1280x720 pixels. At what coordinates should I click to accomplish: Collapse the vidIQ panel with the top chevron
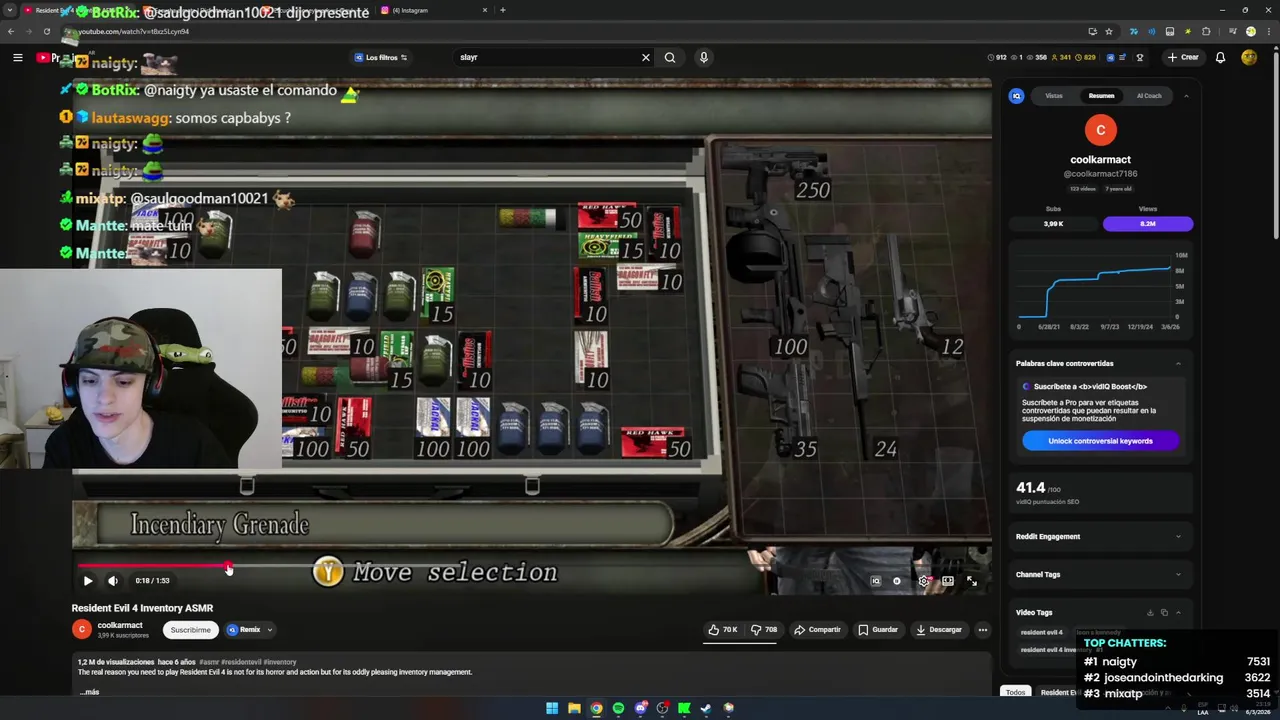(x=1186, y=96)
